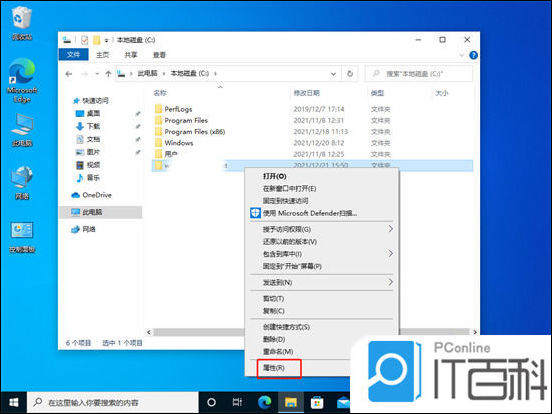552x414 pixels.
Task: Choose 还原以前的版本(V) menu entry
Action: coord(322,242)
